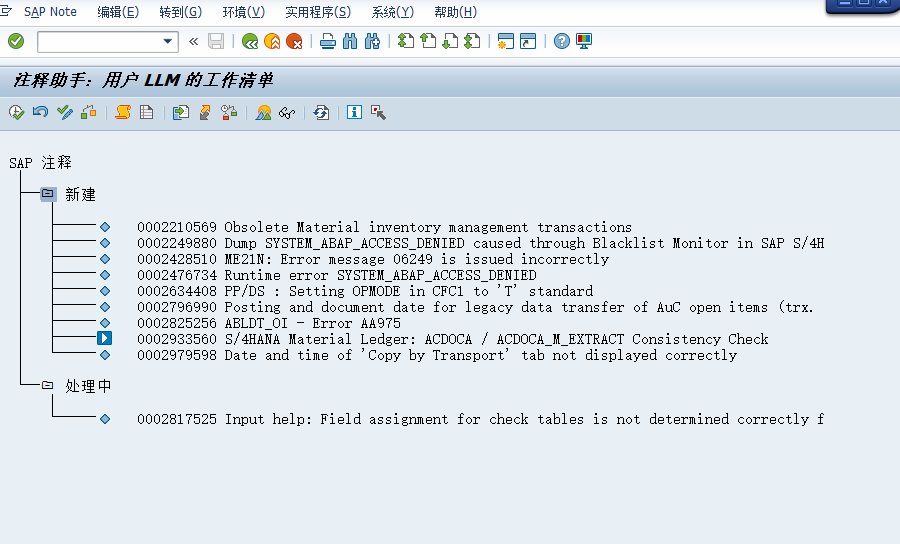Open Help via question mark icon

[561, 41]
